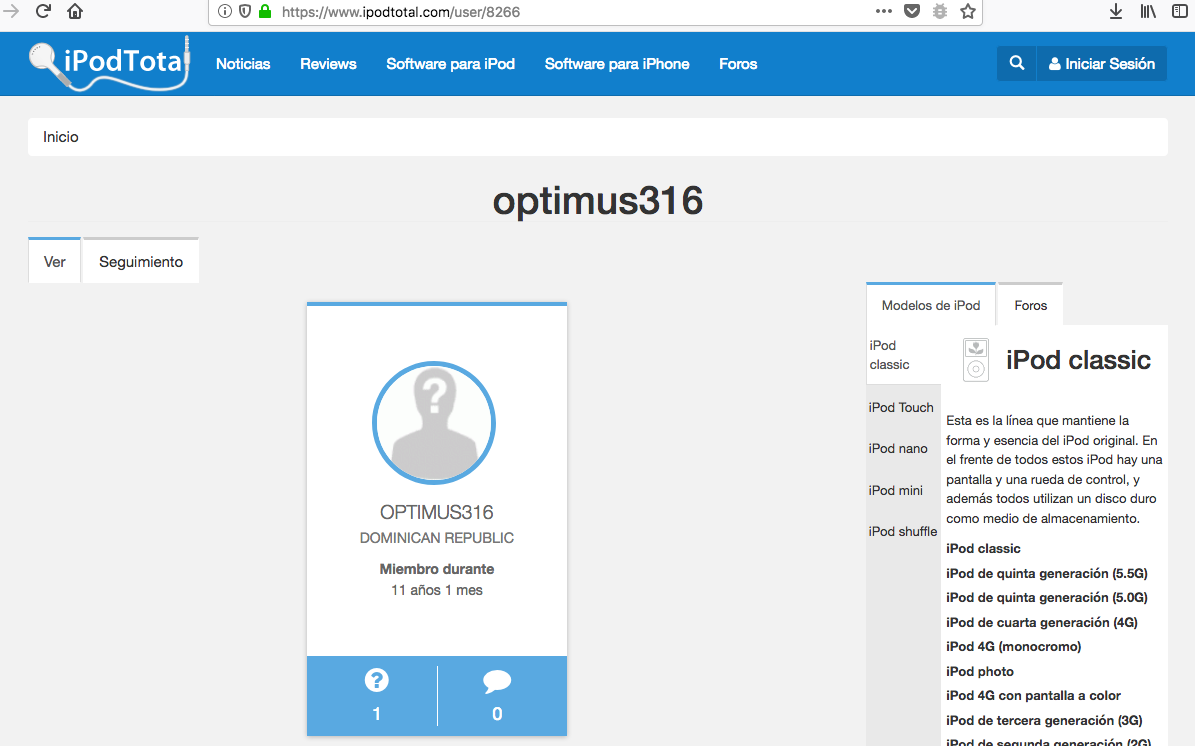This screenshot has height=746, width=1195.
Task: Click the large iPod classic heading
Action: click(x=1078, y=360)
